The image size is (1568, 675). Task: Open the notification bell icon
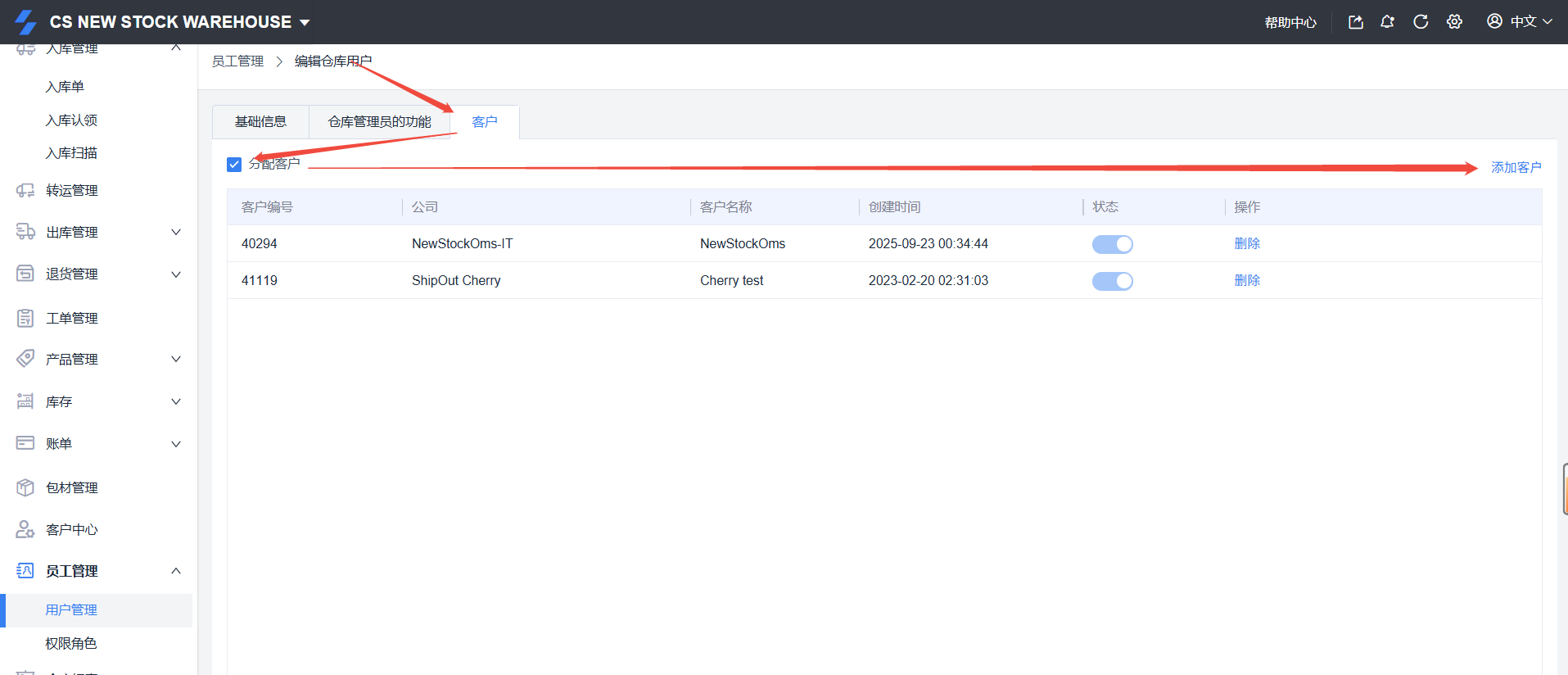tap(1387, 22)
